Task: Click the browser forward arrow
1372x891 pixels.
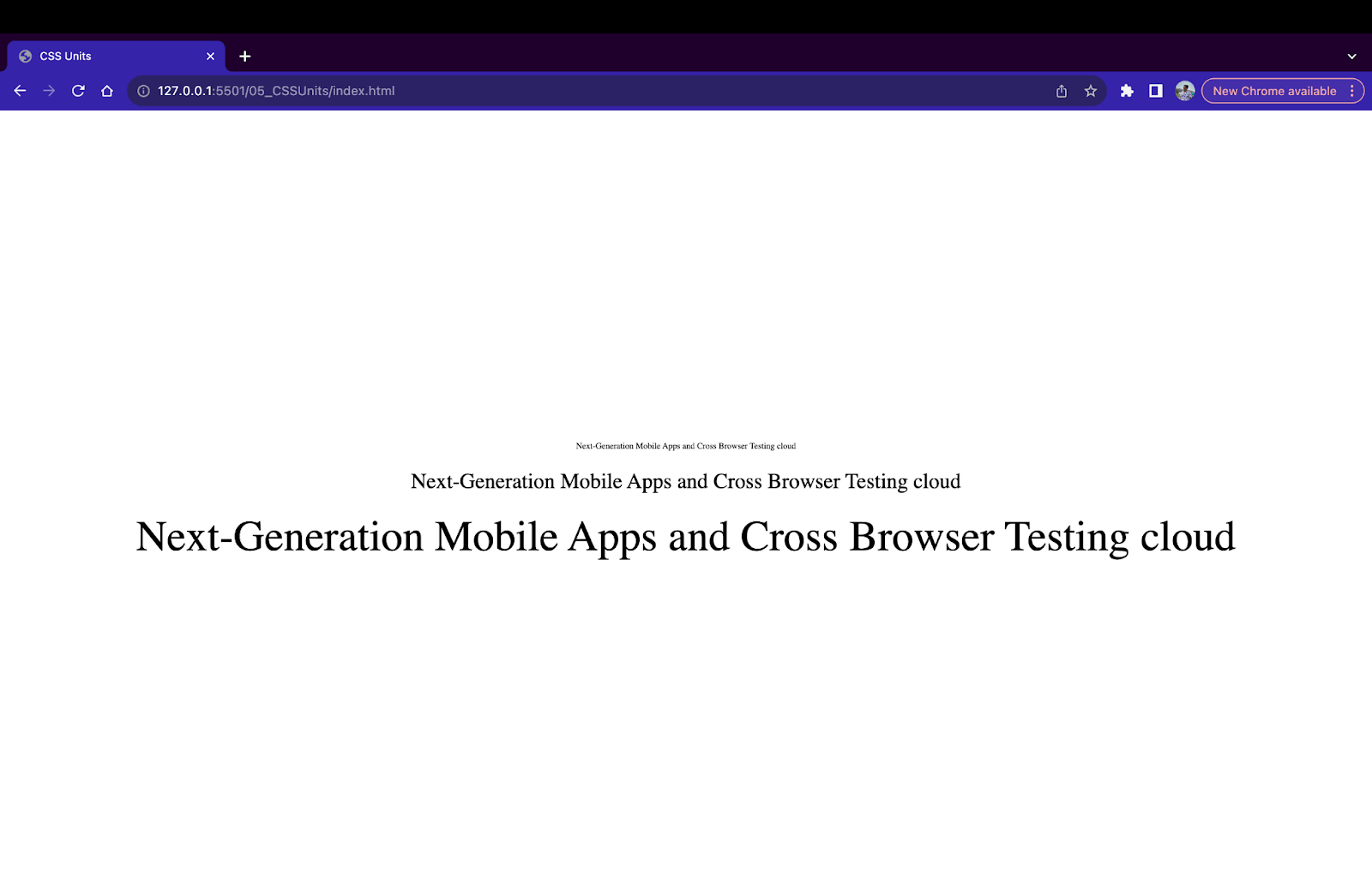Action: (49, 91)
